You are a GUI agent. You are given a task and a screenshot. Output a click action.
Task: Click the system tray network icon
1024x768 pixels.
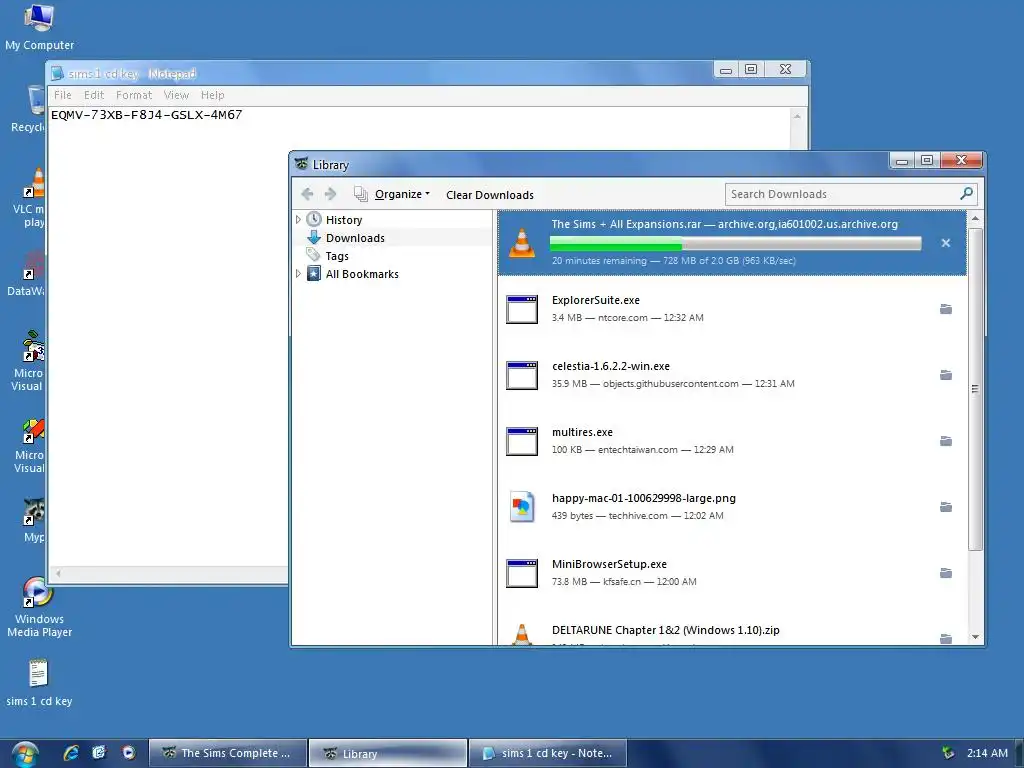[x=948, y=753]
